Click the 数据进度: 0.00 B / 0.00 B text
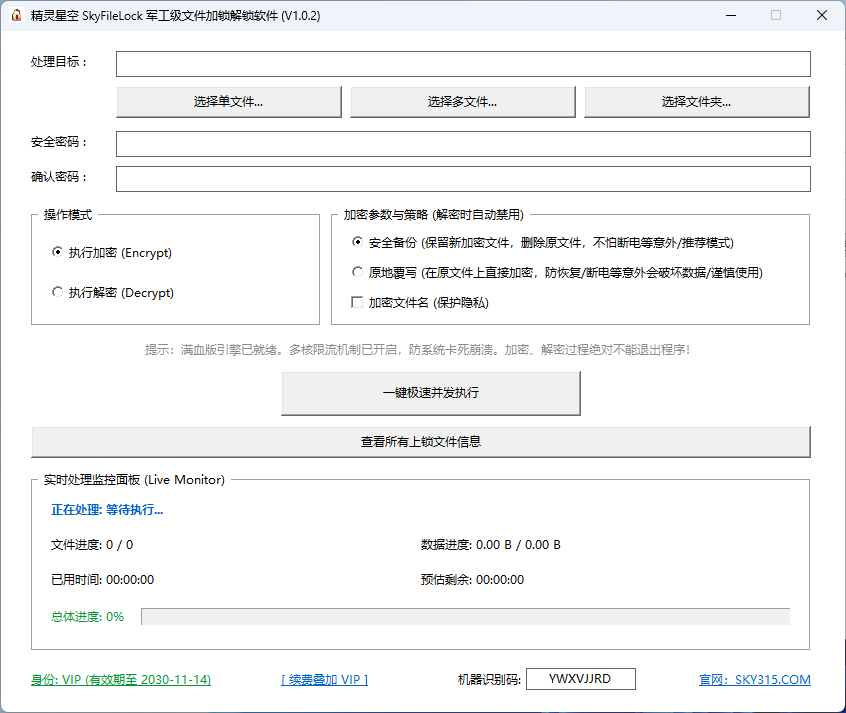This screenshot has height=713, width=846. [x=490, y=545]
